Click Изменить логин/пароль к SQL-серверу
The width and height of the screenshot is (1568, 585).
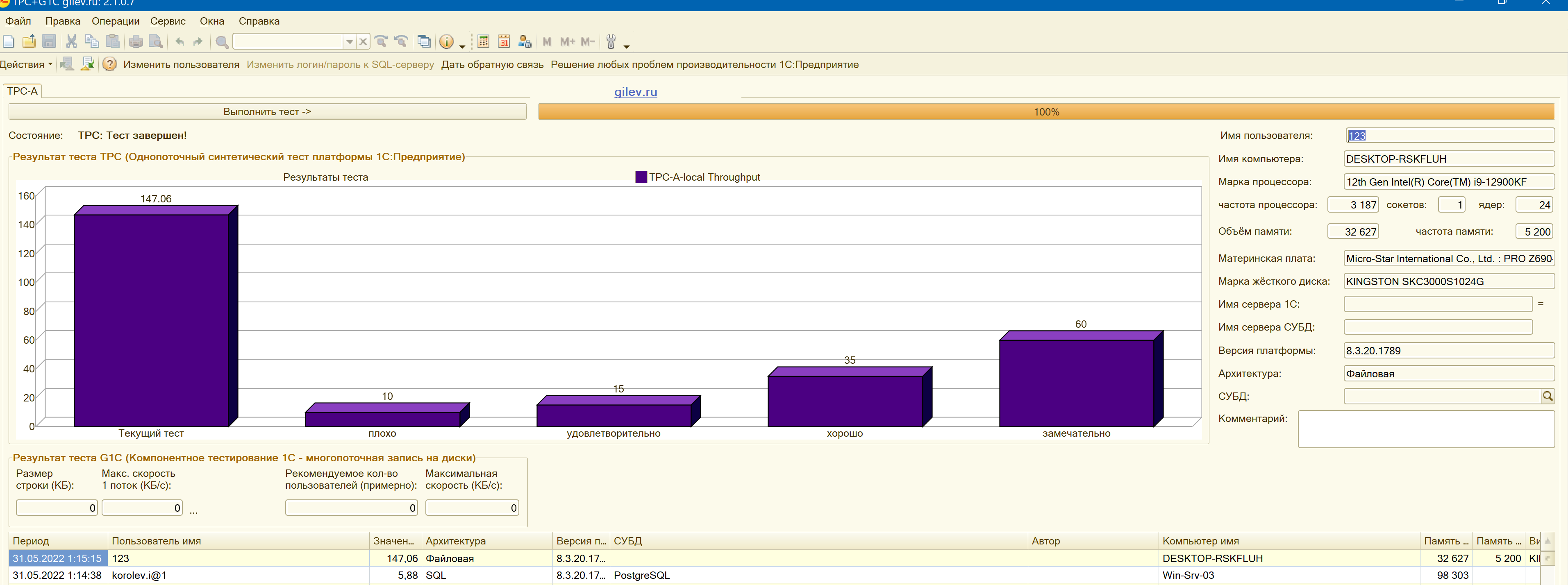(x=340, y=64)
